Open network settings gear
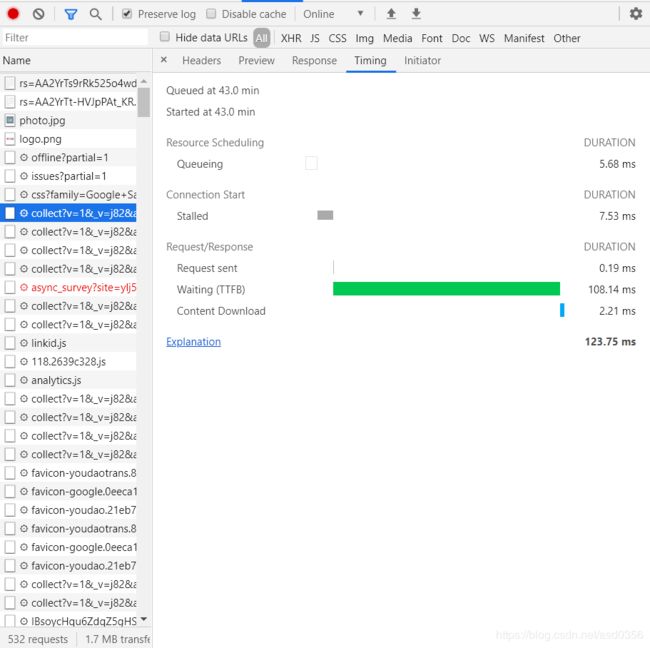Viewport: 650px width, 648px height. coord(635,14)
